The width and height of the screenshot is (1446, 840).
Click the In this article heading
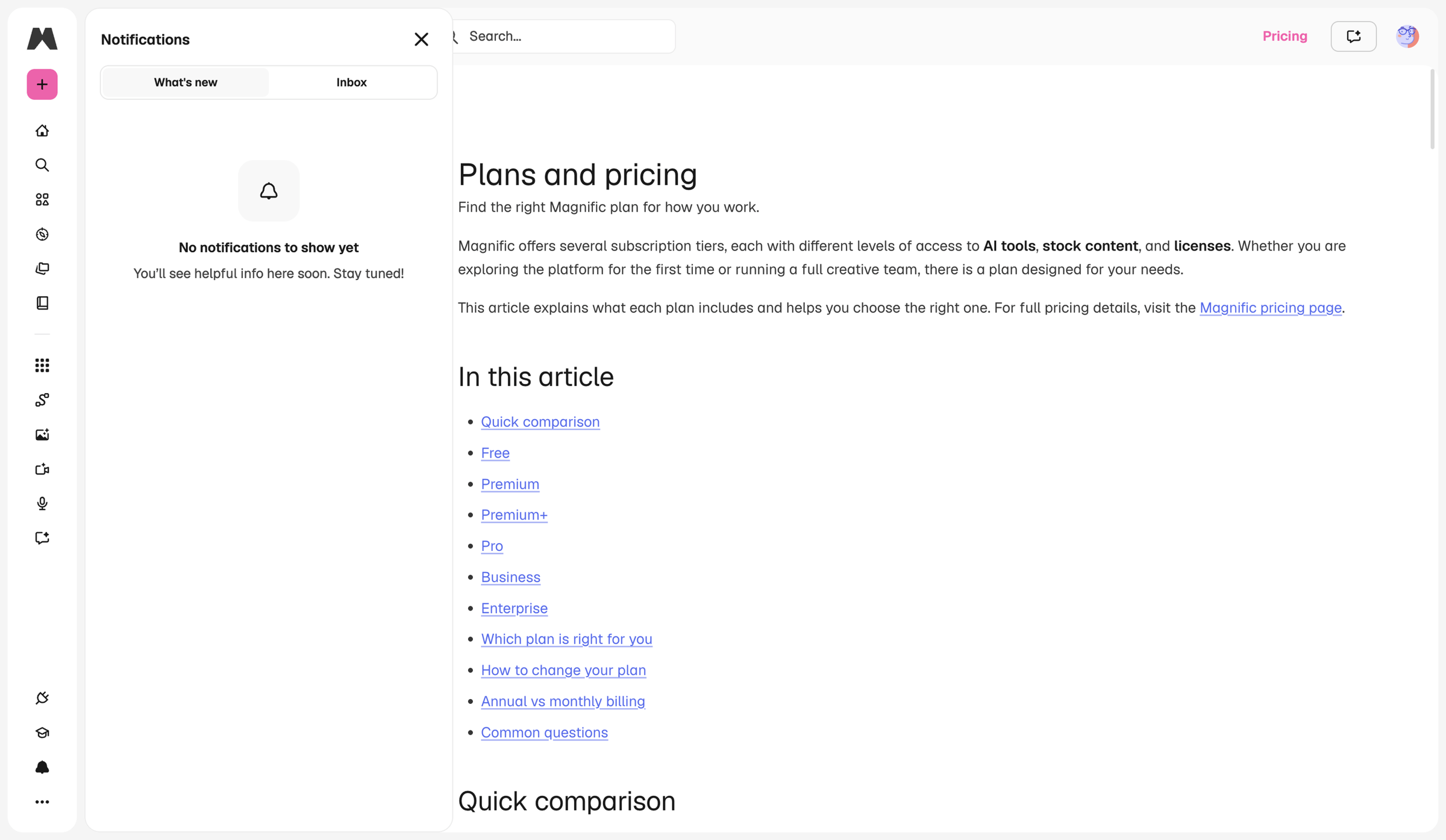pos(536,377)
